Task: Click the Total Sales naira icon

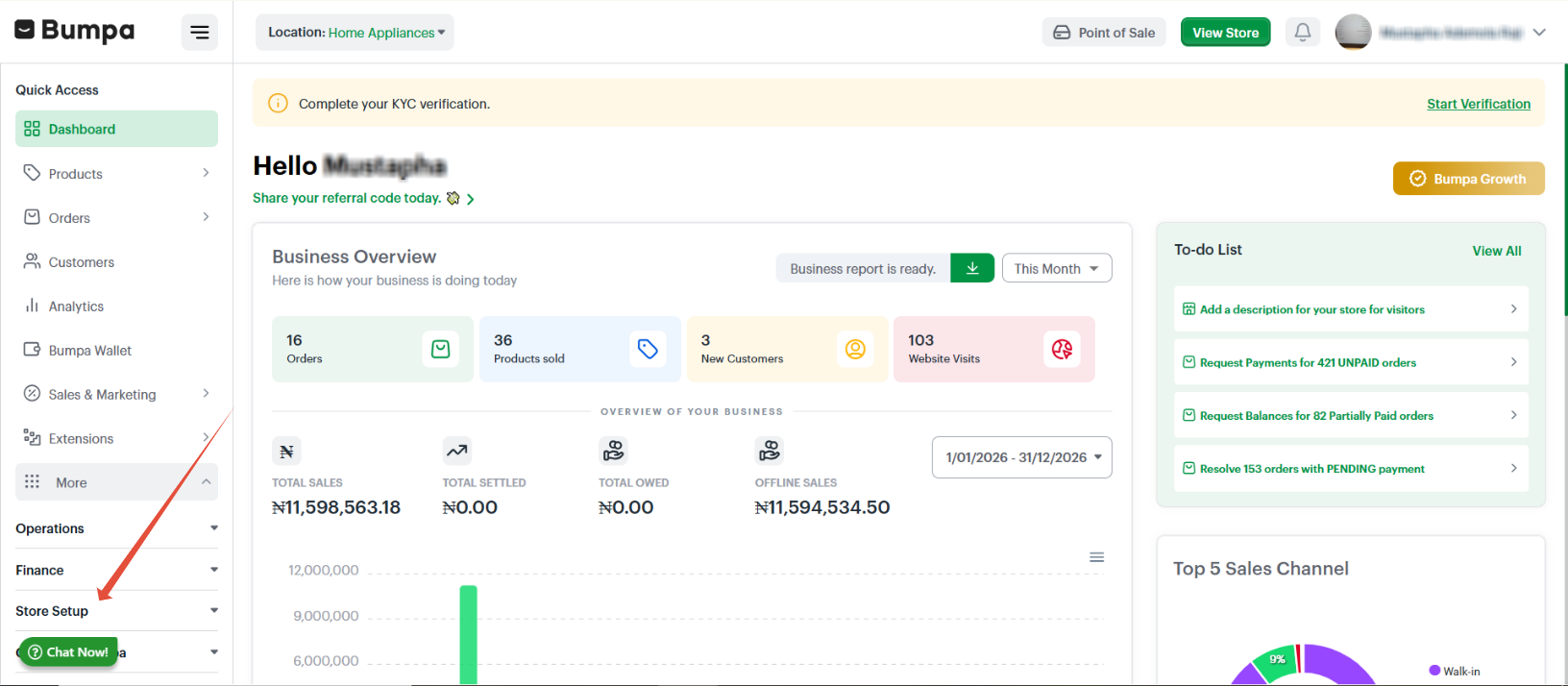Action: pos(286,451)
